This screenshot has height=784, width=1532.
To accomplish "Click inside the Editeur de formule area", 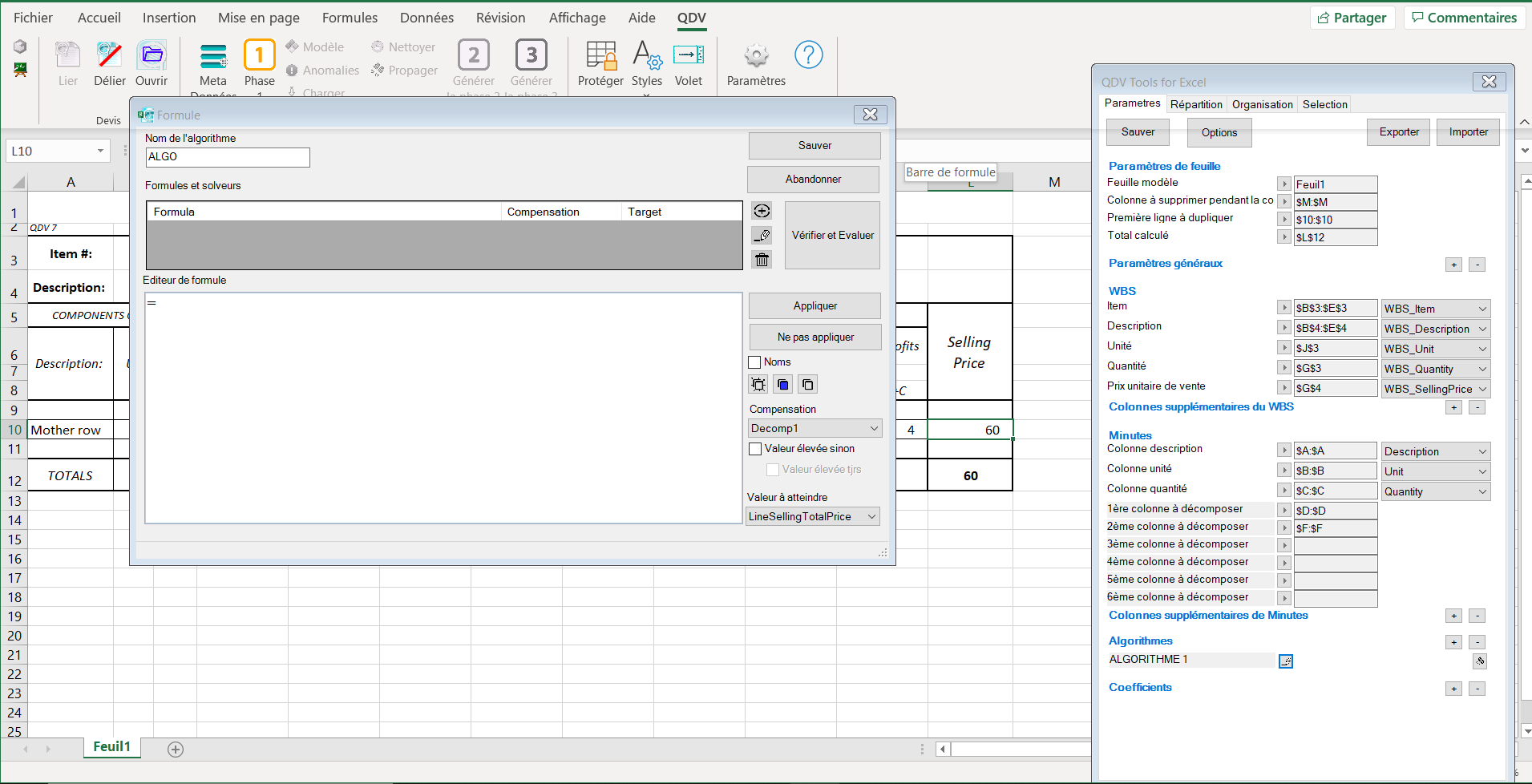I will (443, 408).
